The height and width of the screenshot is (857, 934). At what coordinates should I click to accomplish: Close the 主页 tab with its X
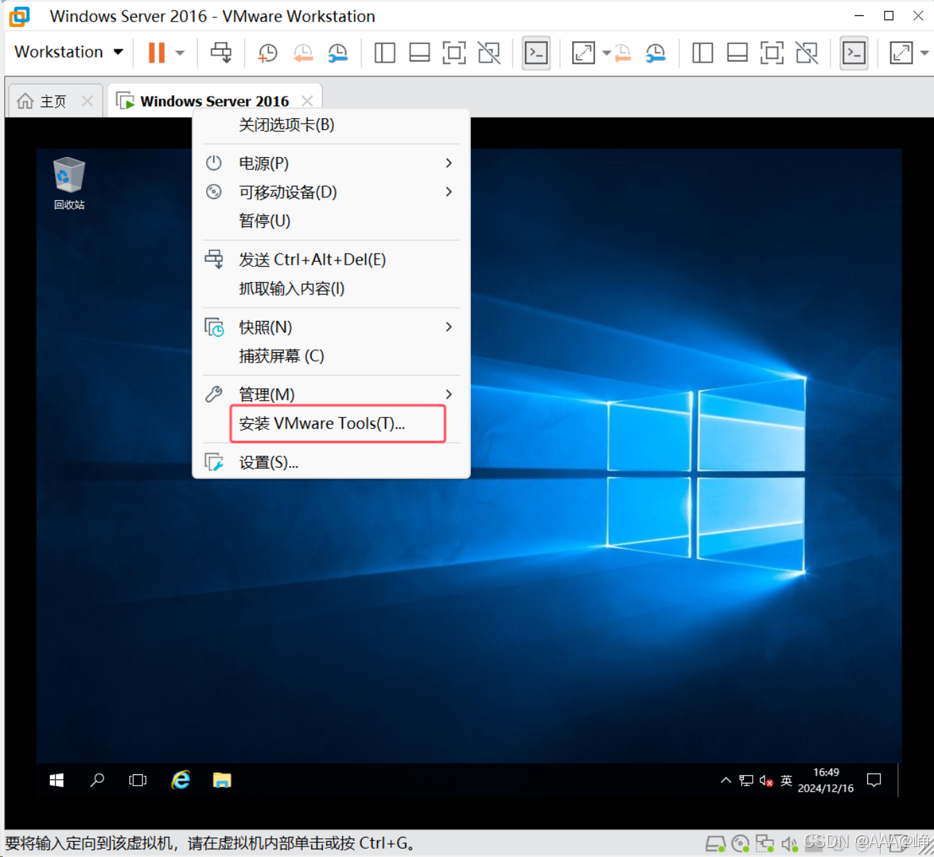tap(87, 101)
